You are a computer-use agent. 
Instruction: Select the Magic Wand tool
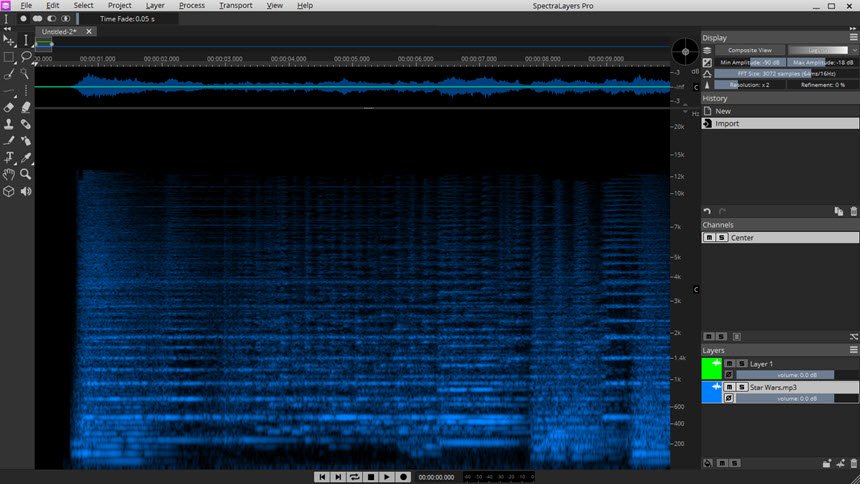(x=26, y=74)
